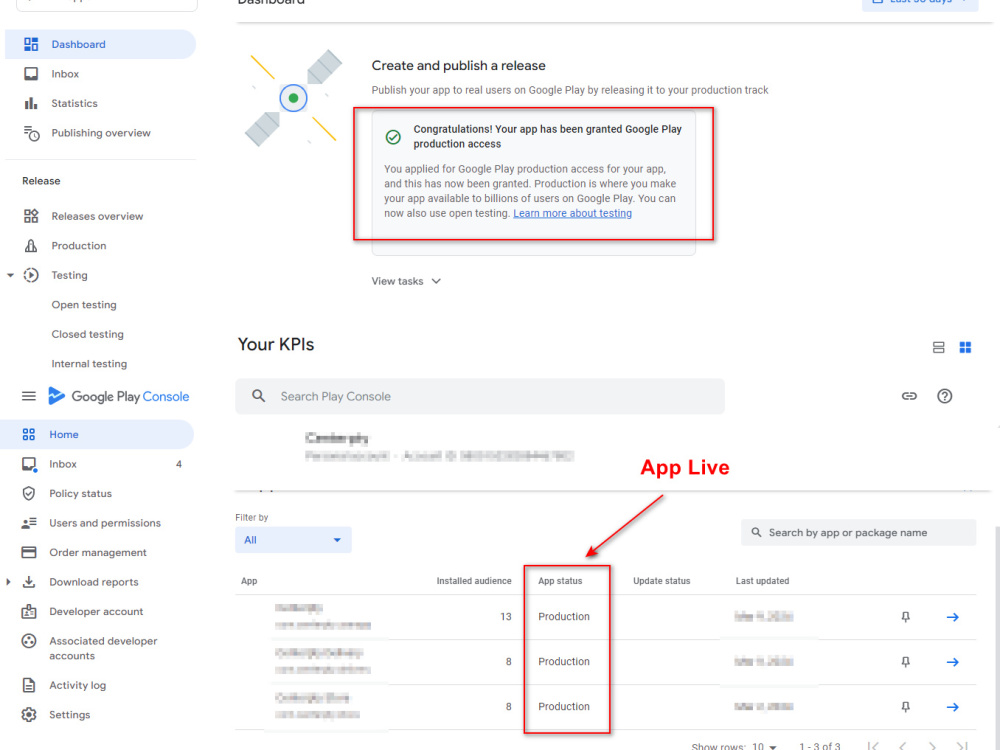Switch KPIs to list view
This screenshot has width=1000, height=750.
click(938, 348)
